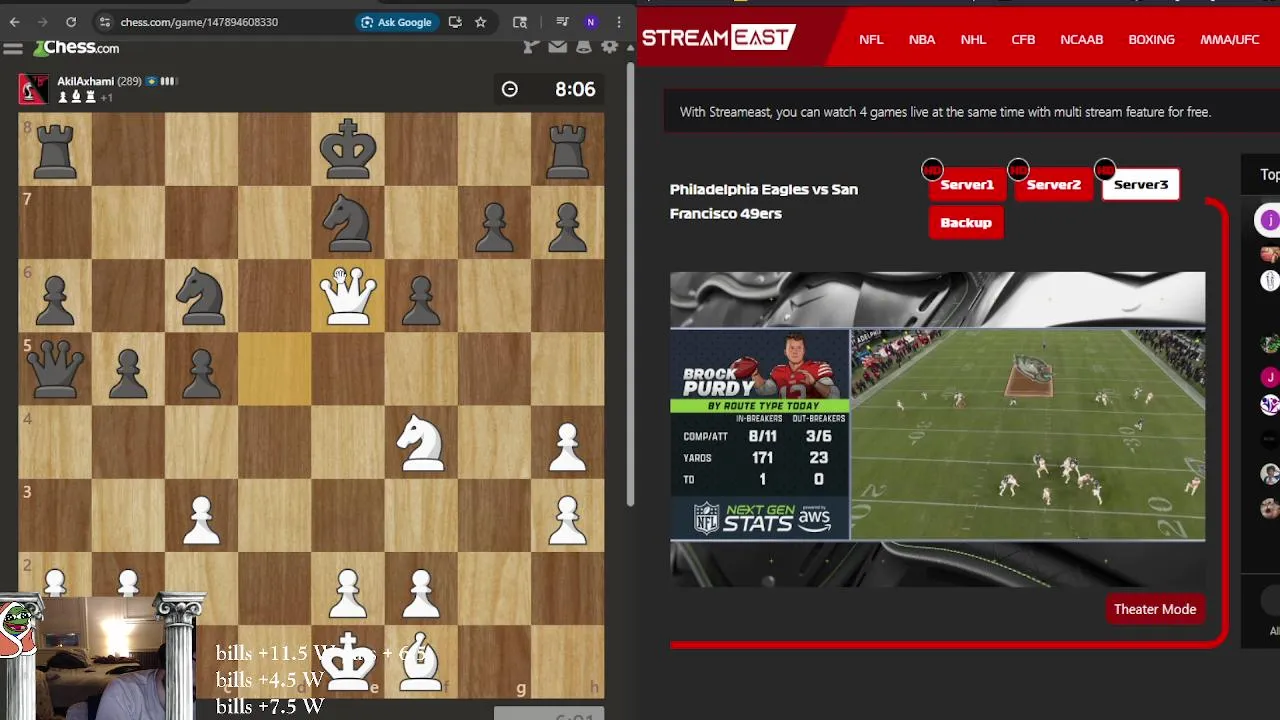Viewport: 1280px width, 720px height.
Task: Click the 8:06 game clock
Action: [548, 89]
